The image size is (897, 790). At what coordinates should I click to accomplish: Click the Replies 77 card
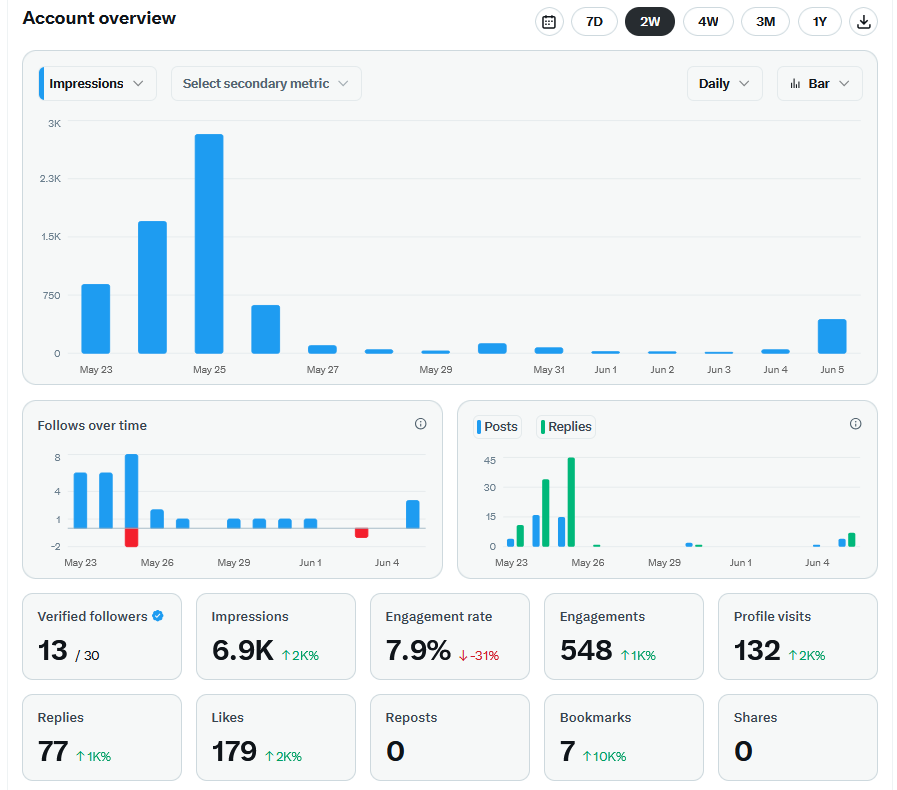click(102, 737)
